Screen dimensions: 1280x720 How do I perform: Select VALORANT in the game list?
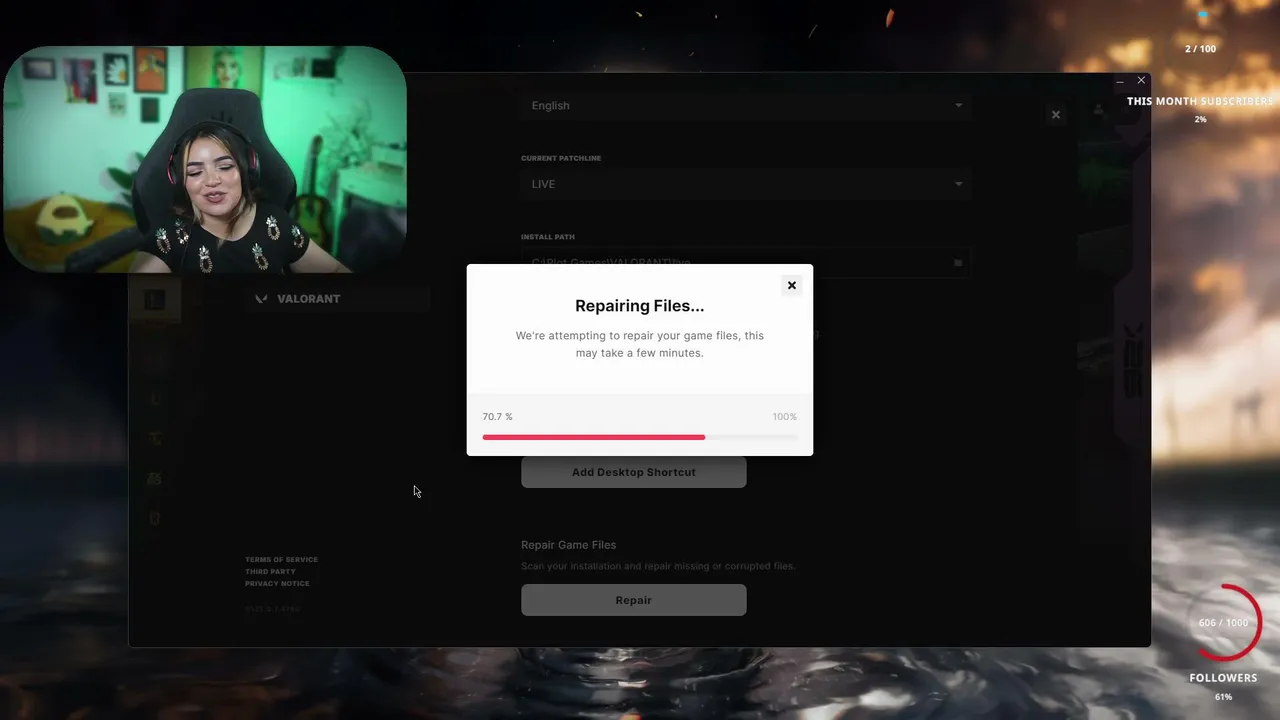click(338, 299)
